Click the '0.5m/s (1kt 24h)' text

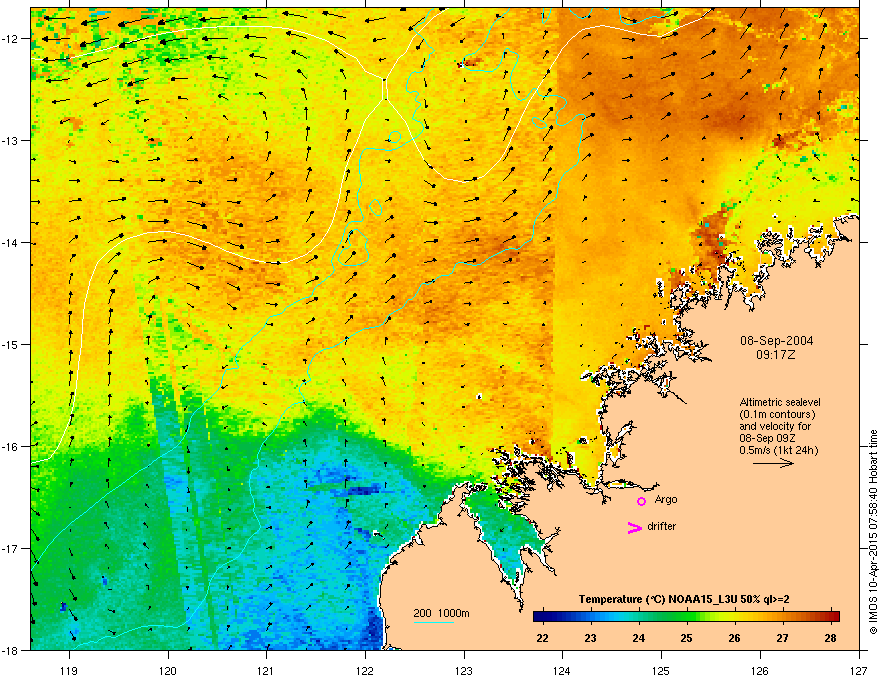coord(779,450)
